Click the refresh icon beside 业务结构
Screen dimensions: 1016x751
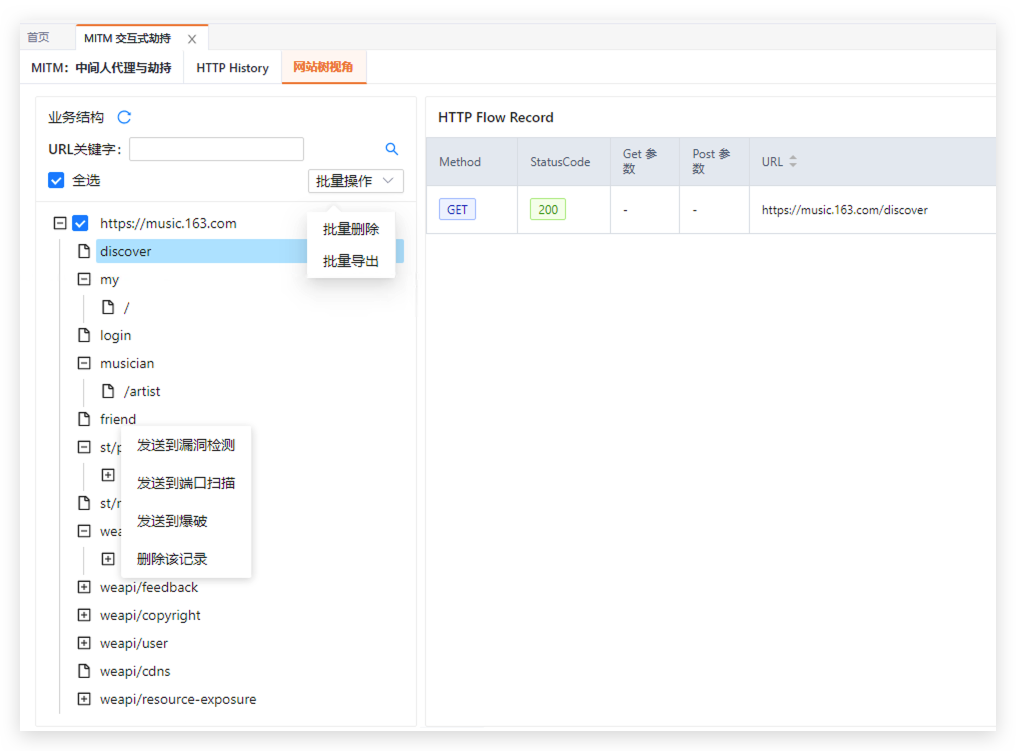pyautogui.click(x=124, y=117)
